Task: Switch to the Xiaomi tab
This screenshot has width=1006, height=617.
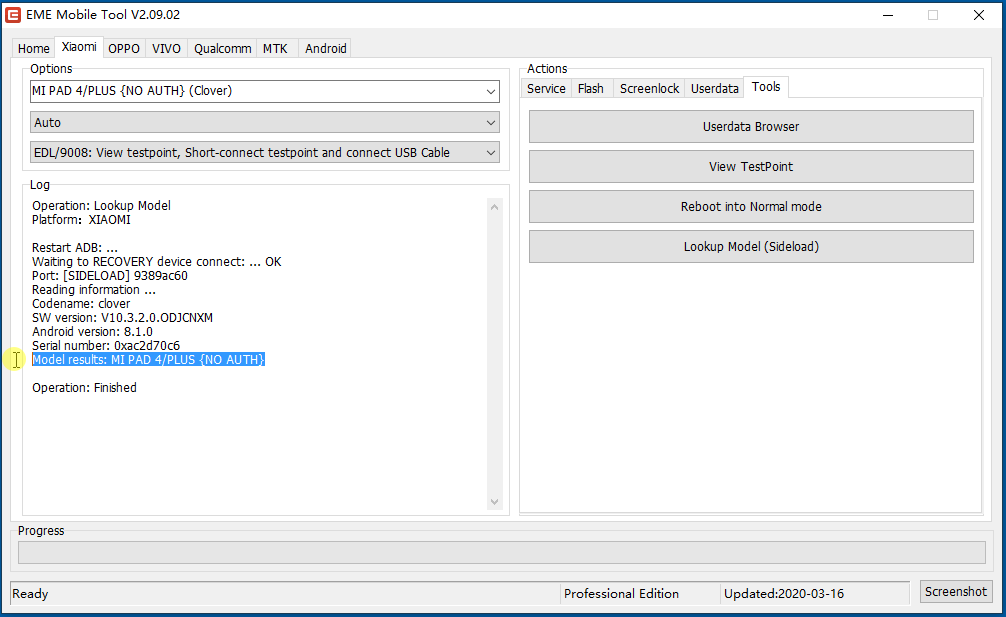Action: point(79,47)
